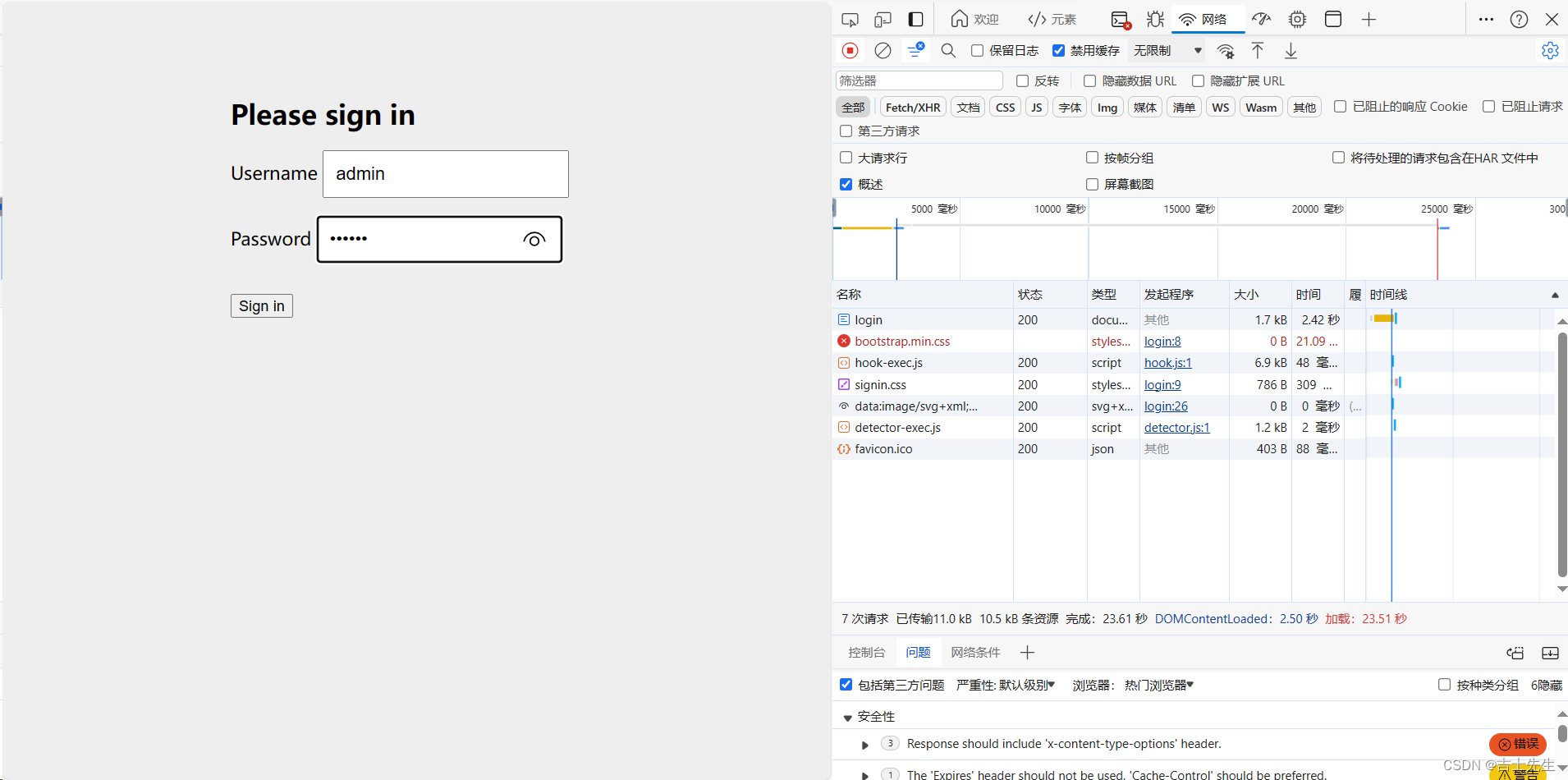Open the Memory chip icon tab
The image size is (1568, 780).
pyautogui.click(x=1297, y=19)
